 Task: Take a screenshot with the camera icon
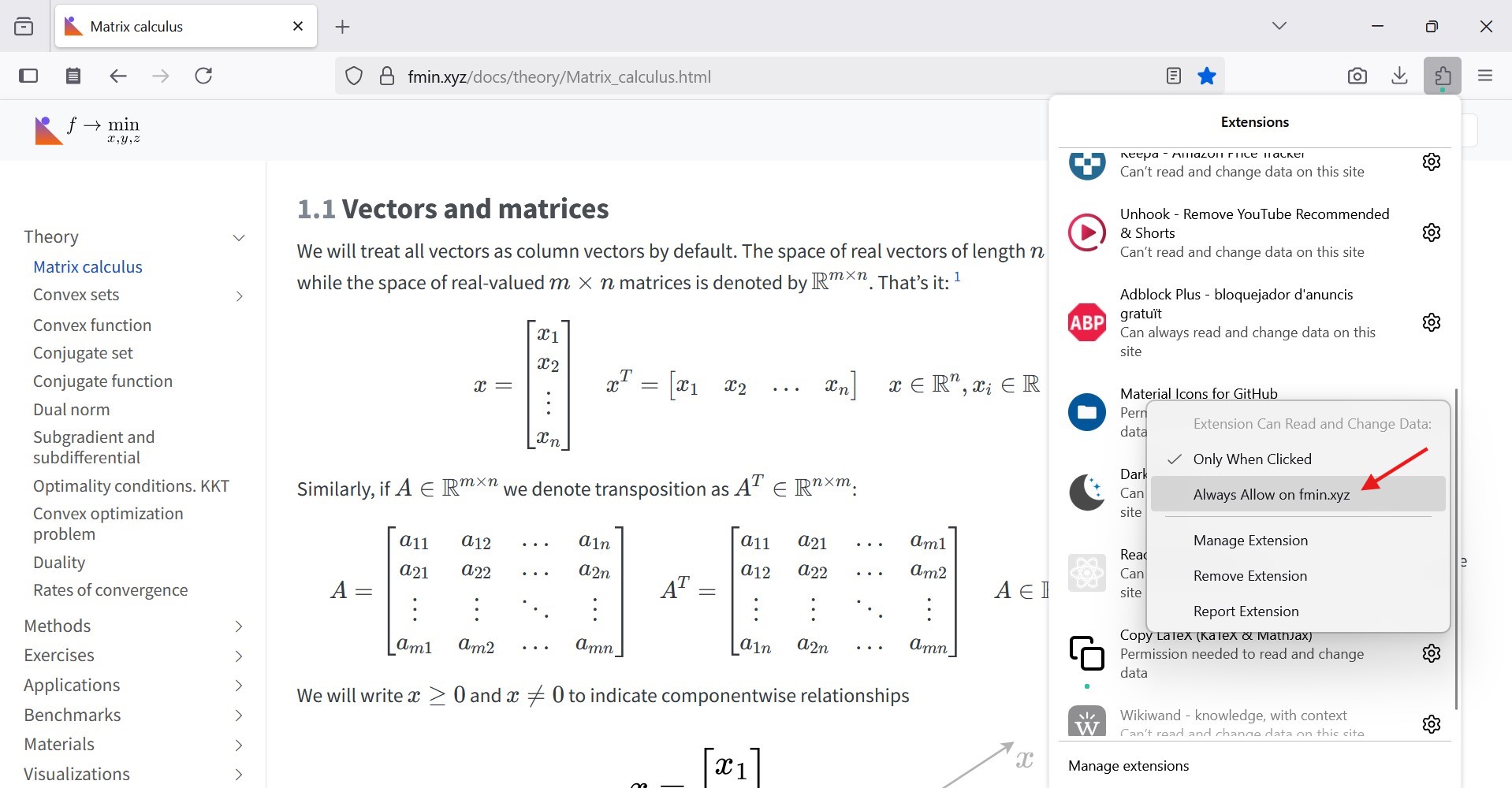pos(1357,76)
